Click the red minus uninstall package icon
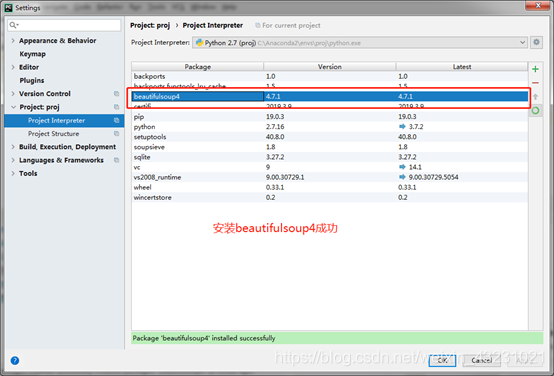This screenshot has height=376, width=554. tap(535, 83)
